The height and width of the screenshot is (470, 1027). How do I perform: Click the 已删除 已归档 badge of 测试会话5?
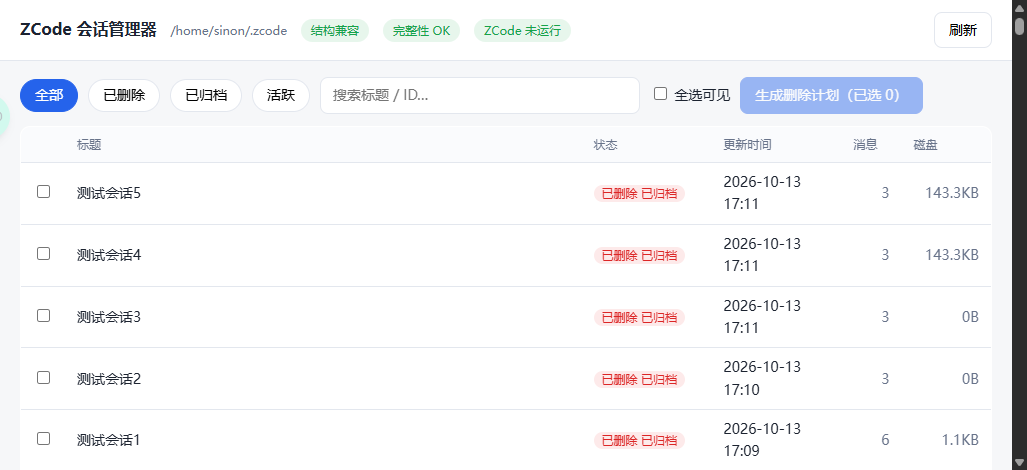(639, 193)
